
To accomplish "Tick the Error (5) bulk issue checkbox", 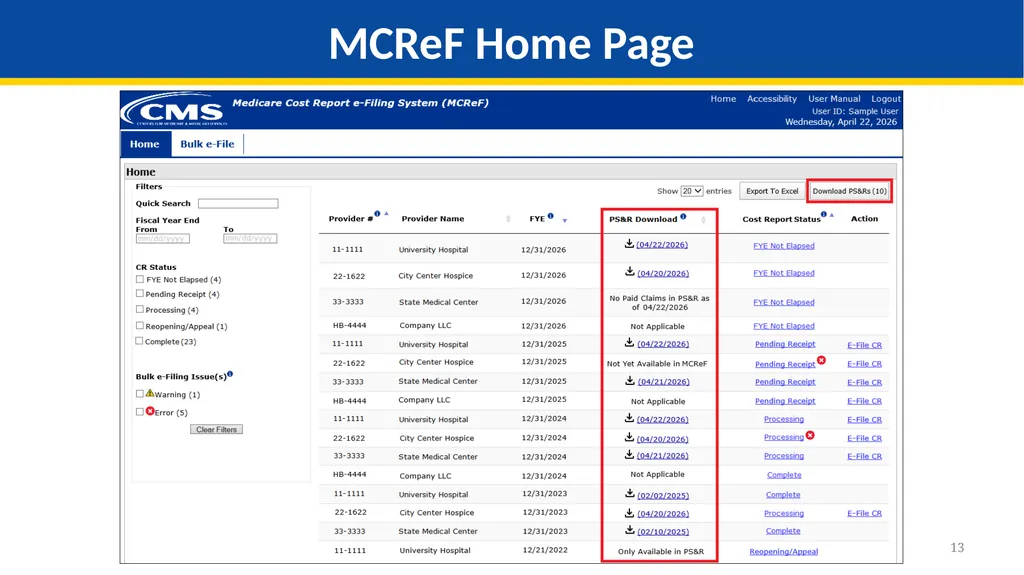I will [140, 412].
